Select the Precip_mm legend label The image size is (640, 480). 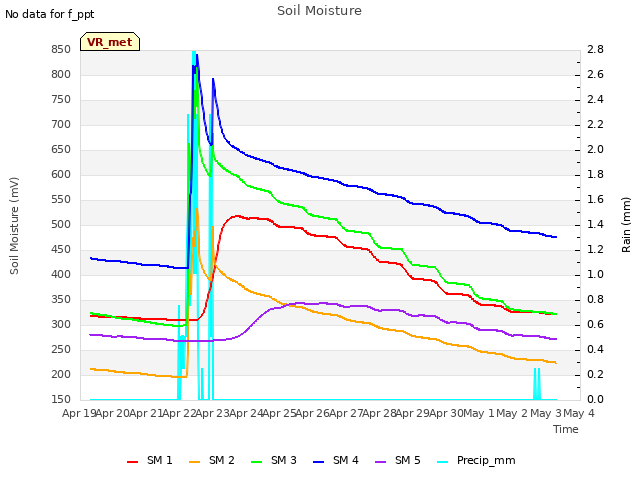tap(486, 460)
